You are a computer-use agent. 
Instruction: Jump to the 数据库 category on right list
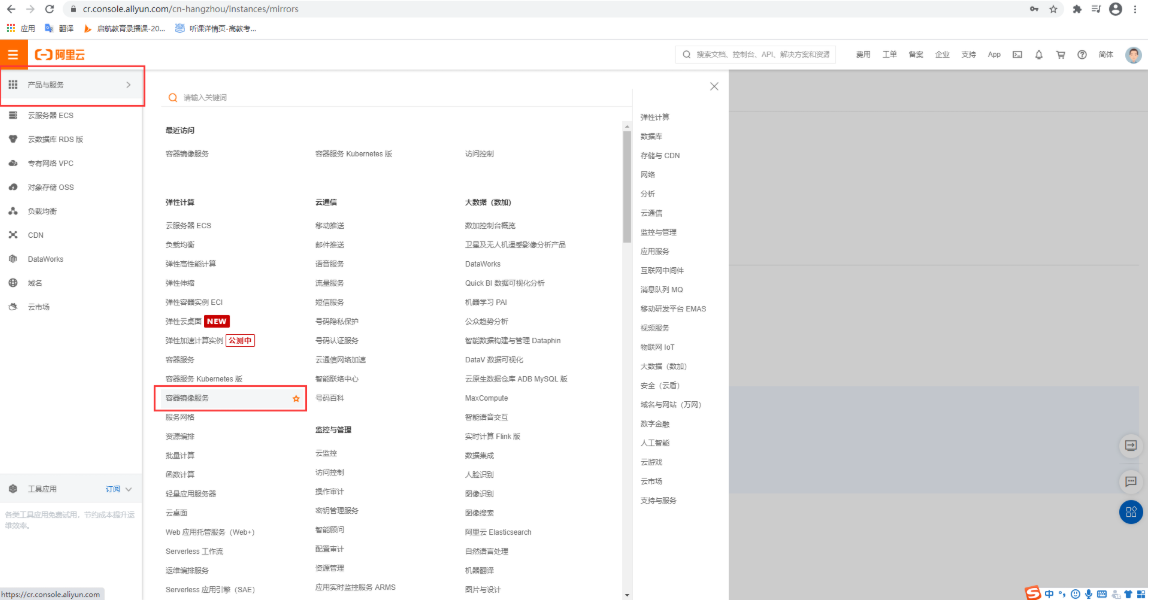click(x=651, y=136)
